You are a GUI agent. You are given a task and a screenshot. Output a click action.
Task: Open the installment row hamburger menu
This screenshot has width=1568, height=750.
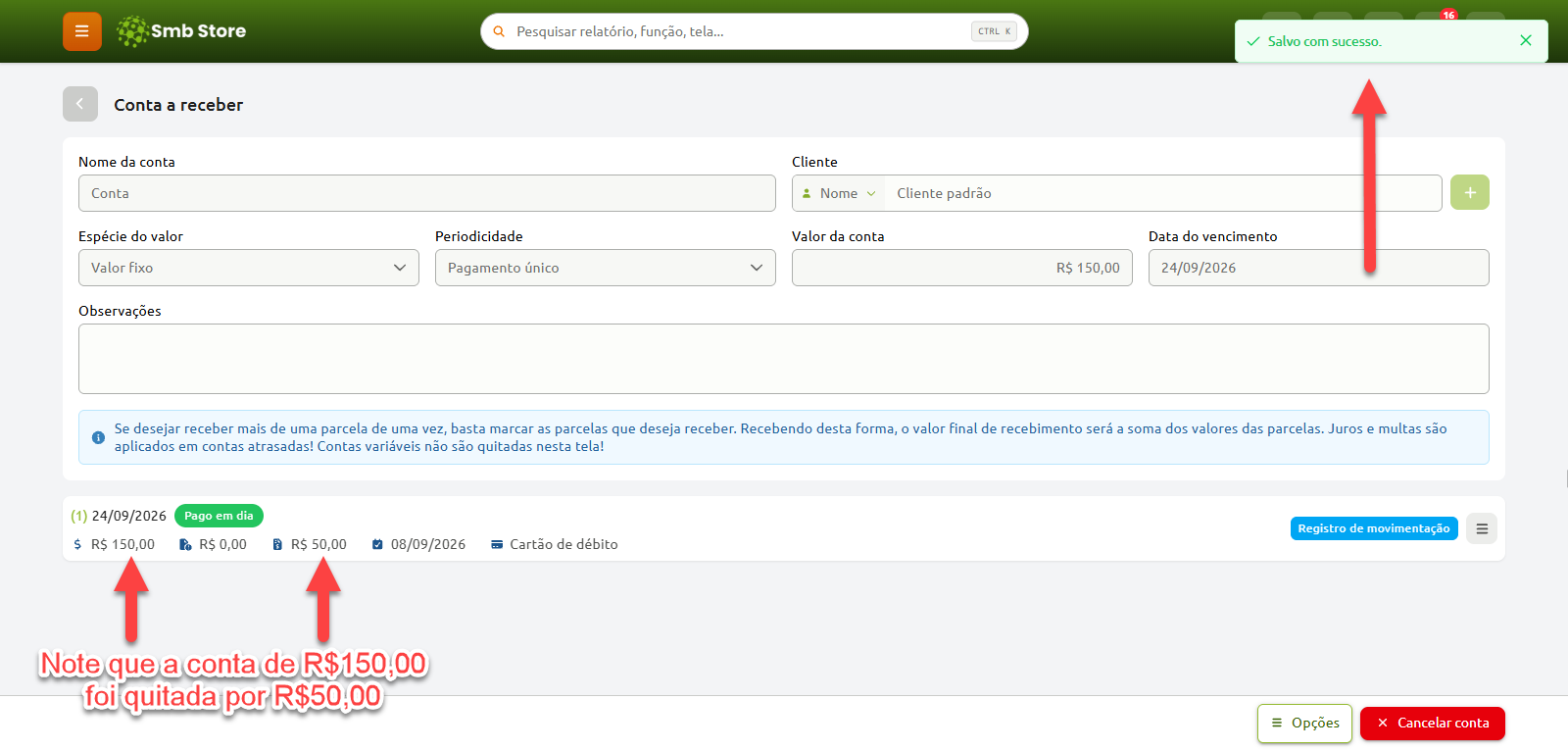click(x=1482, y=528)
